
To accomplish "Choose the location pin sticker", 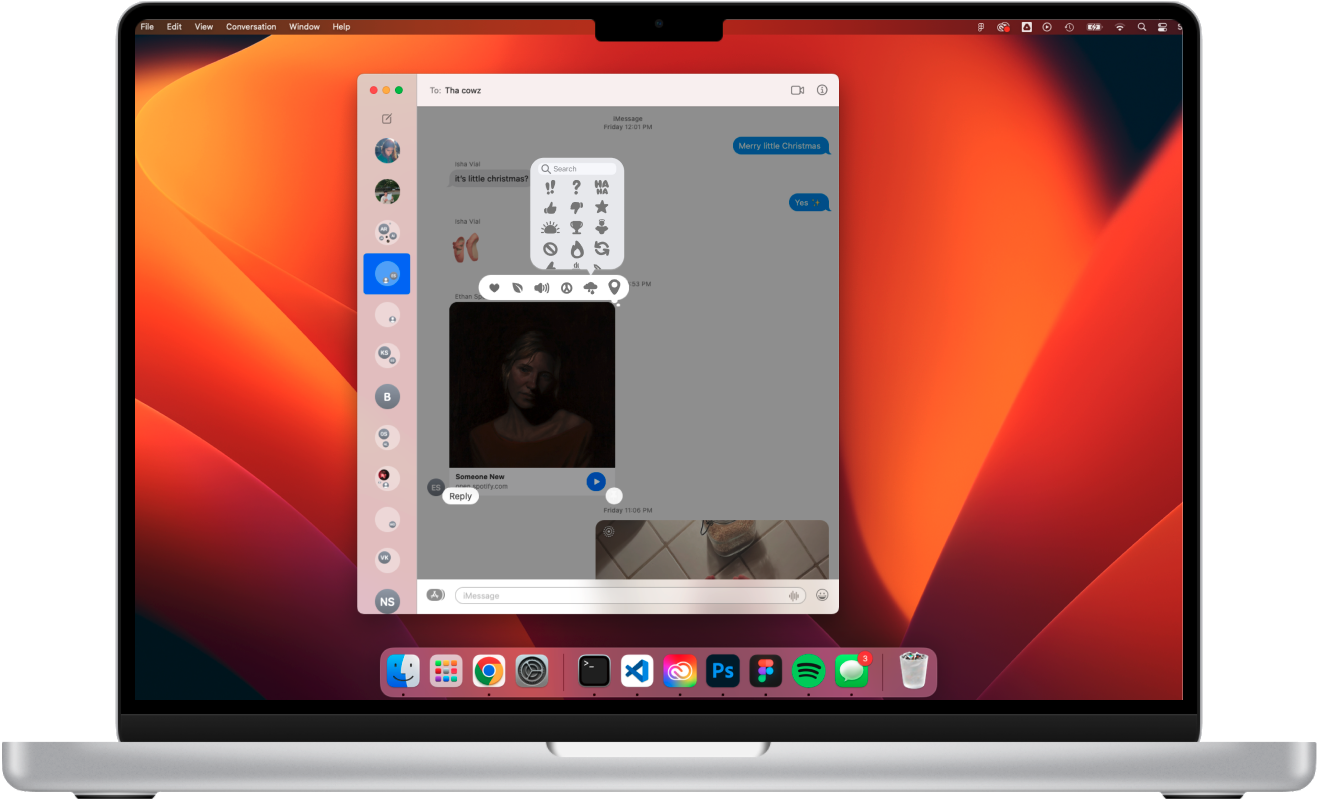I will point(615,287).
